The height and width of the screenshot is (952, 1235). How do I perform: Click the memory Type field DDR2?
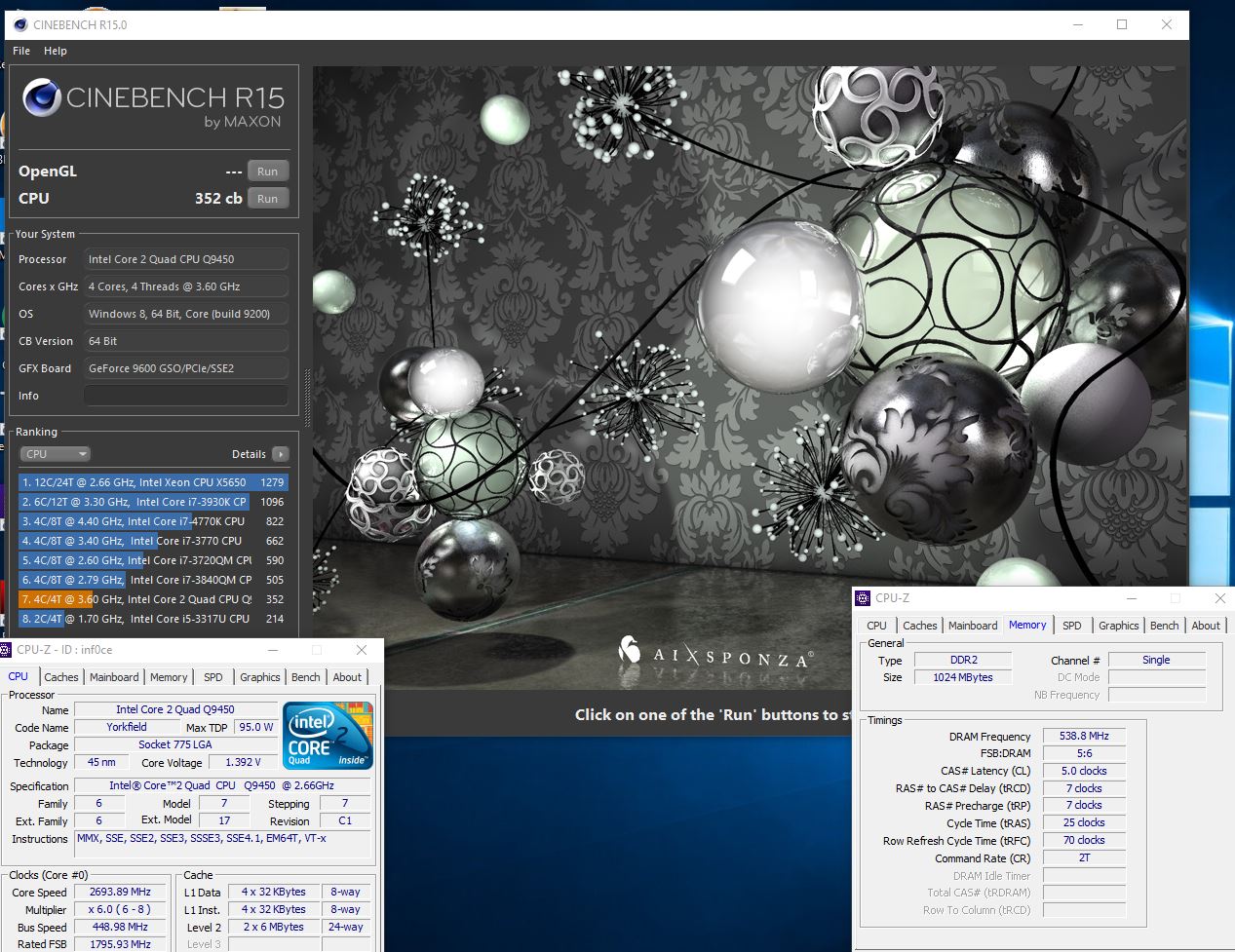[963, 660]
